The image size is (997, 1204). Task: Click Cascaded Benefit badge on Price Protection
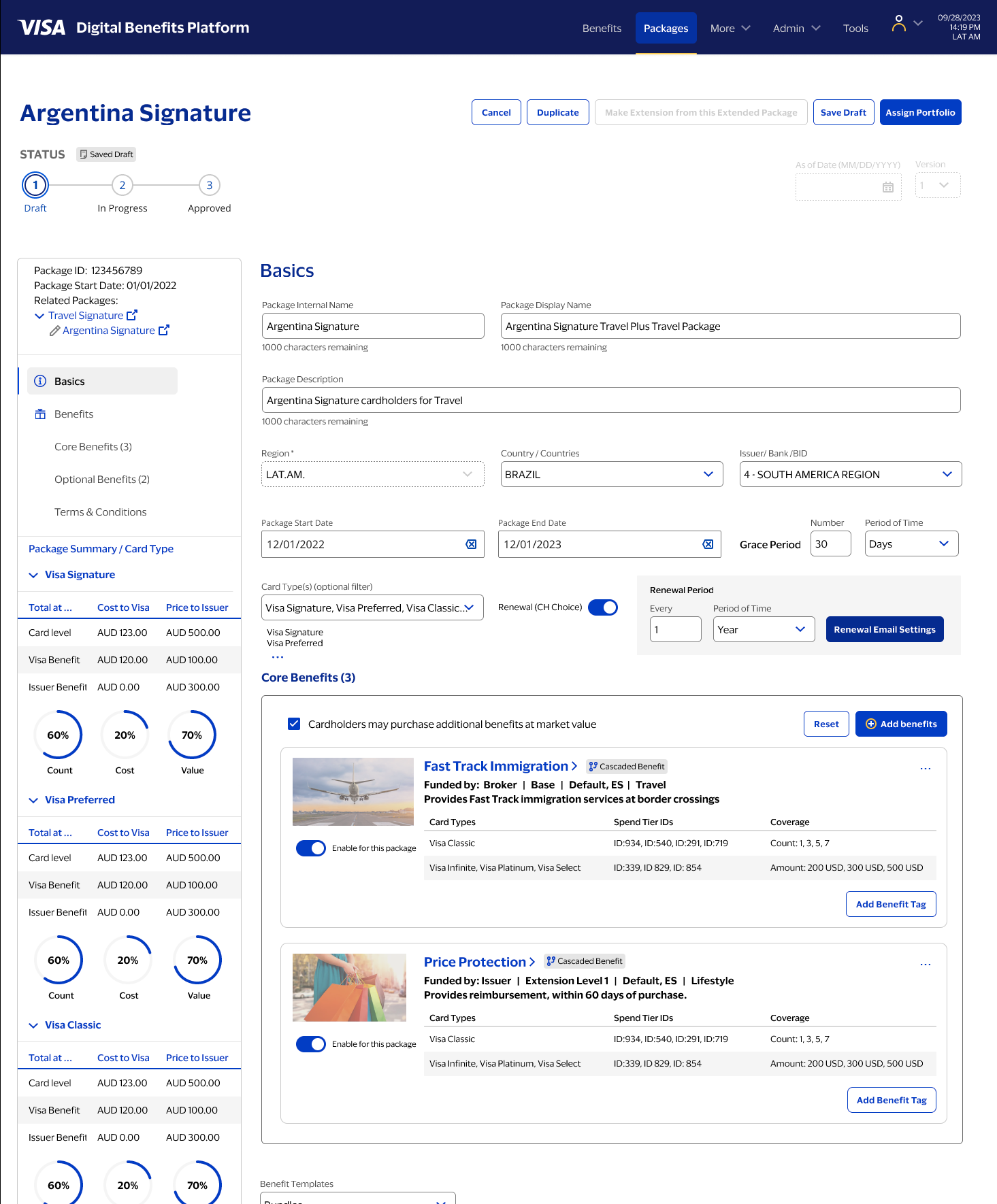tap(585, 961)
